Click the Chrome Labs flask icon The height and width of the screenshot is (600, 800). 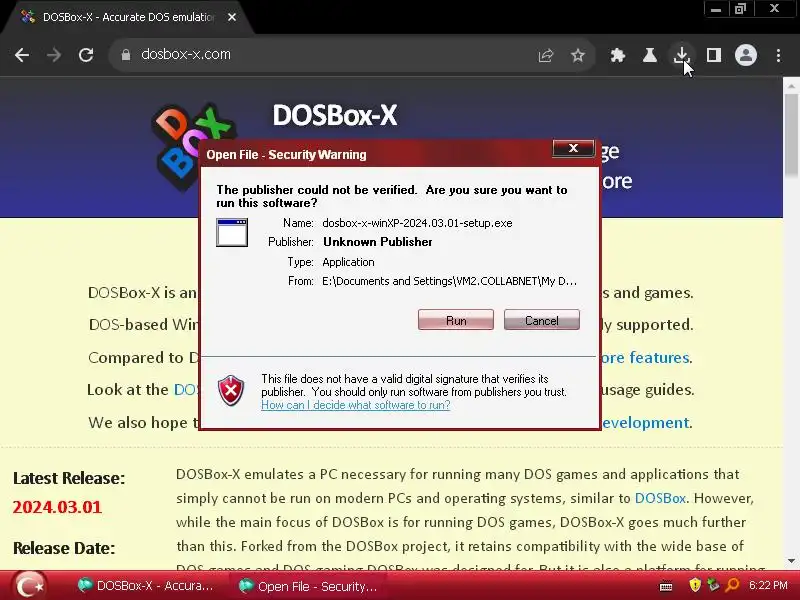[649, 55]
